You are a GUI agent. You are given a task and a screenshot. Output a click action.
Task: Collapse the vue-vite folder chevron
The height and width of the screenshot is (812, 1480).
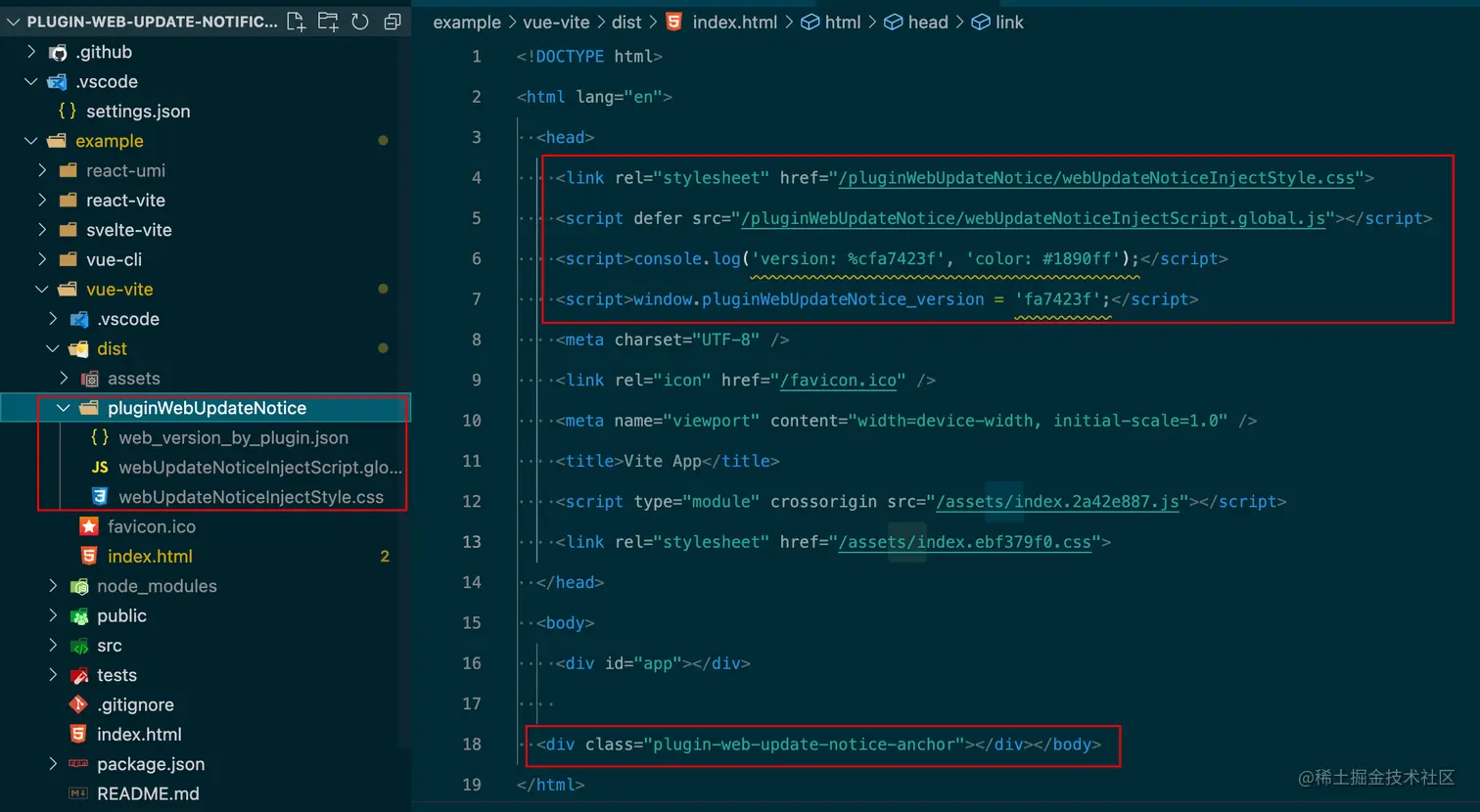[x=42, y=289]
